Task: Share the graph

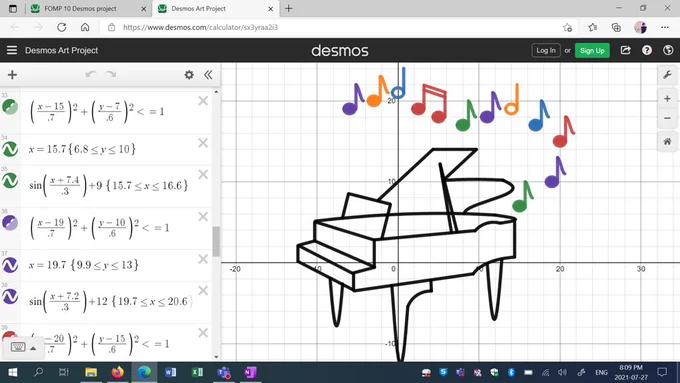Action: point(625,50)
